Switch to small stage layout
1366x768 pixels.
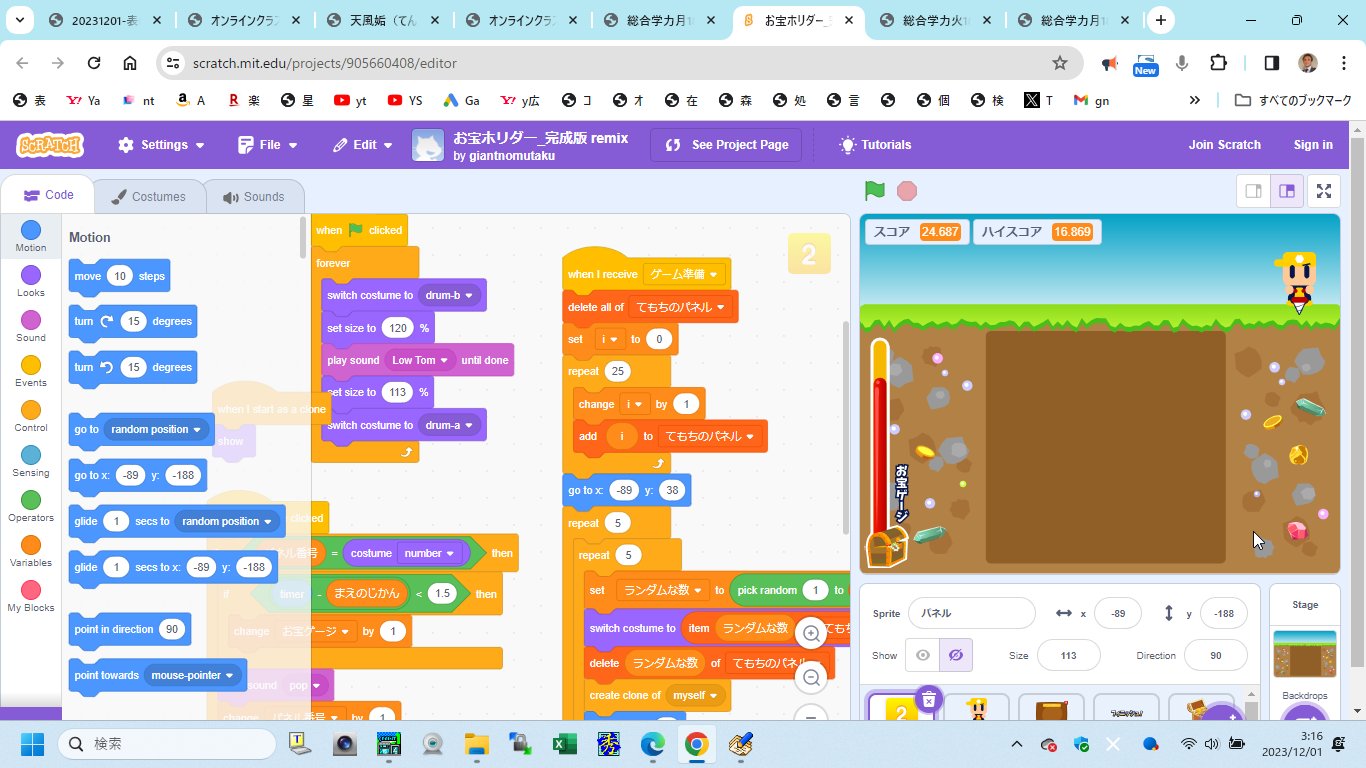point(1253,191)
